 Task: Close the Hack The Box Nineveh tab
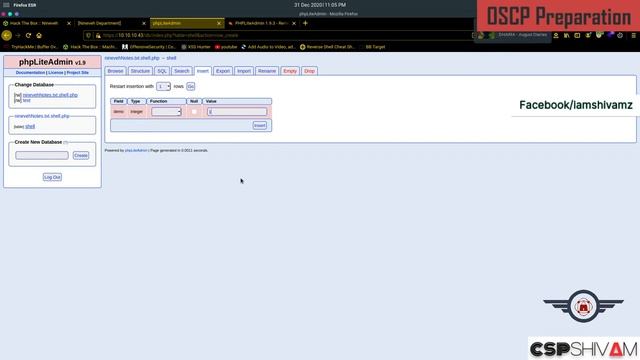[69, 23]
